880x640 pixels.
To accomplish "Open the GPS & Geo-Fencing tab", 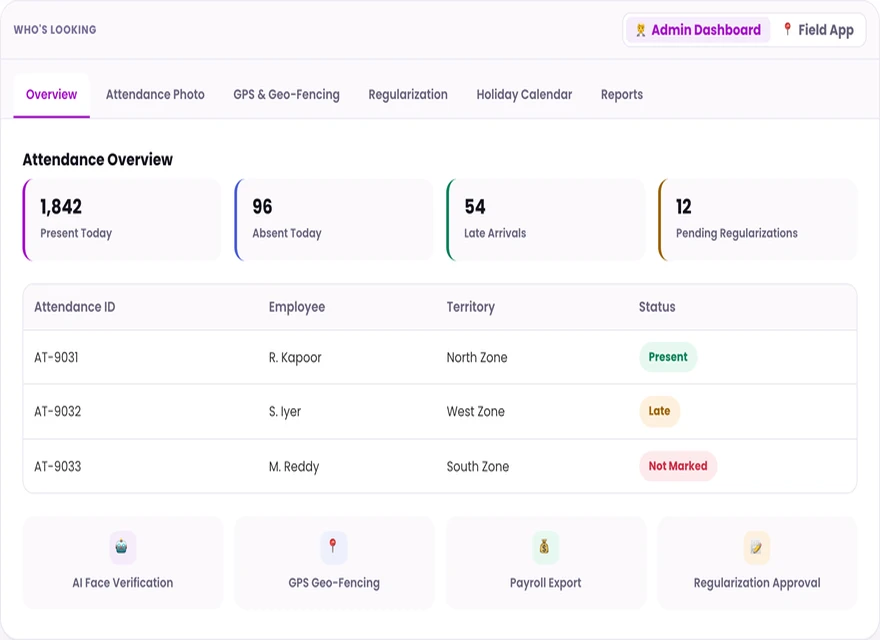I will point(287,94).
